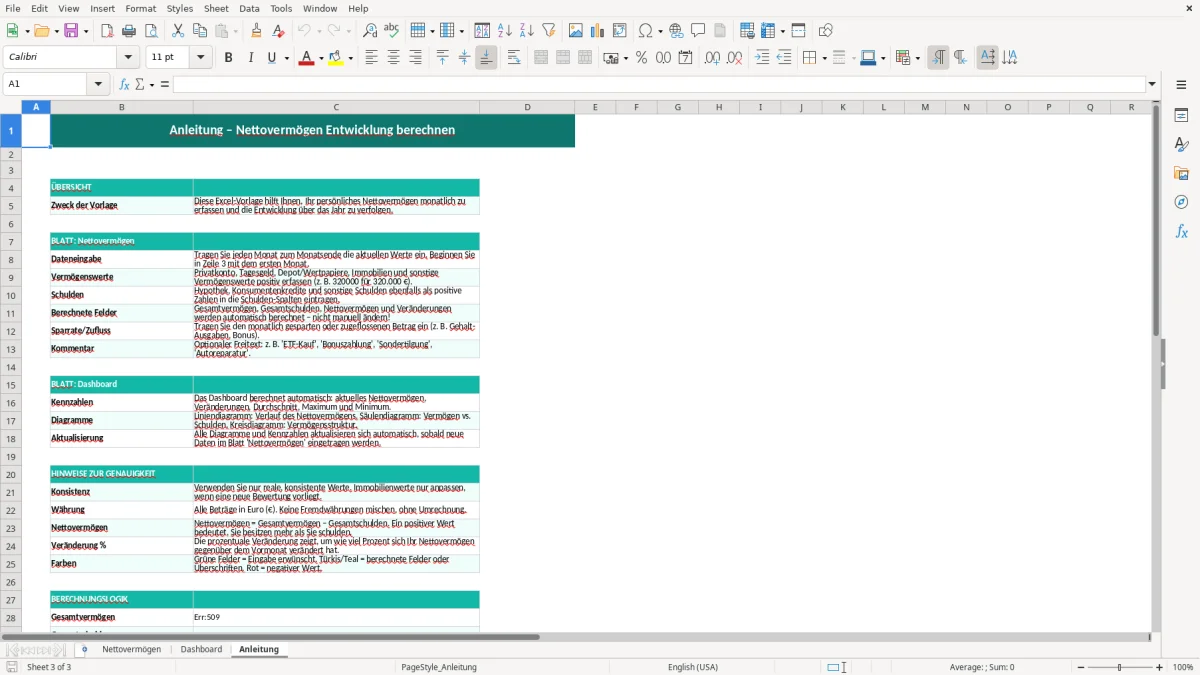The width and height of the screenshot is (1200, 675).
Task: Insert Comment speech bubble icon
Action: tap(698, 31)
